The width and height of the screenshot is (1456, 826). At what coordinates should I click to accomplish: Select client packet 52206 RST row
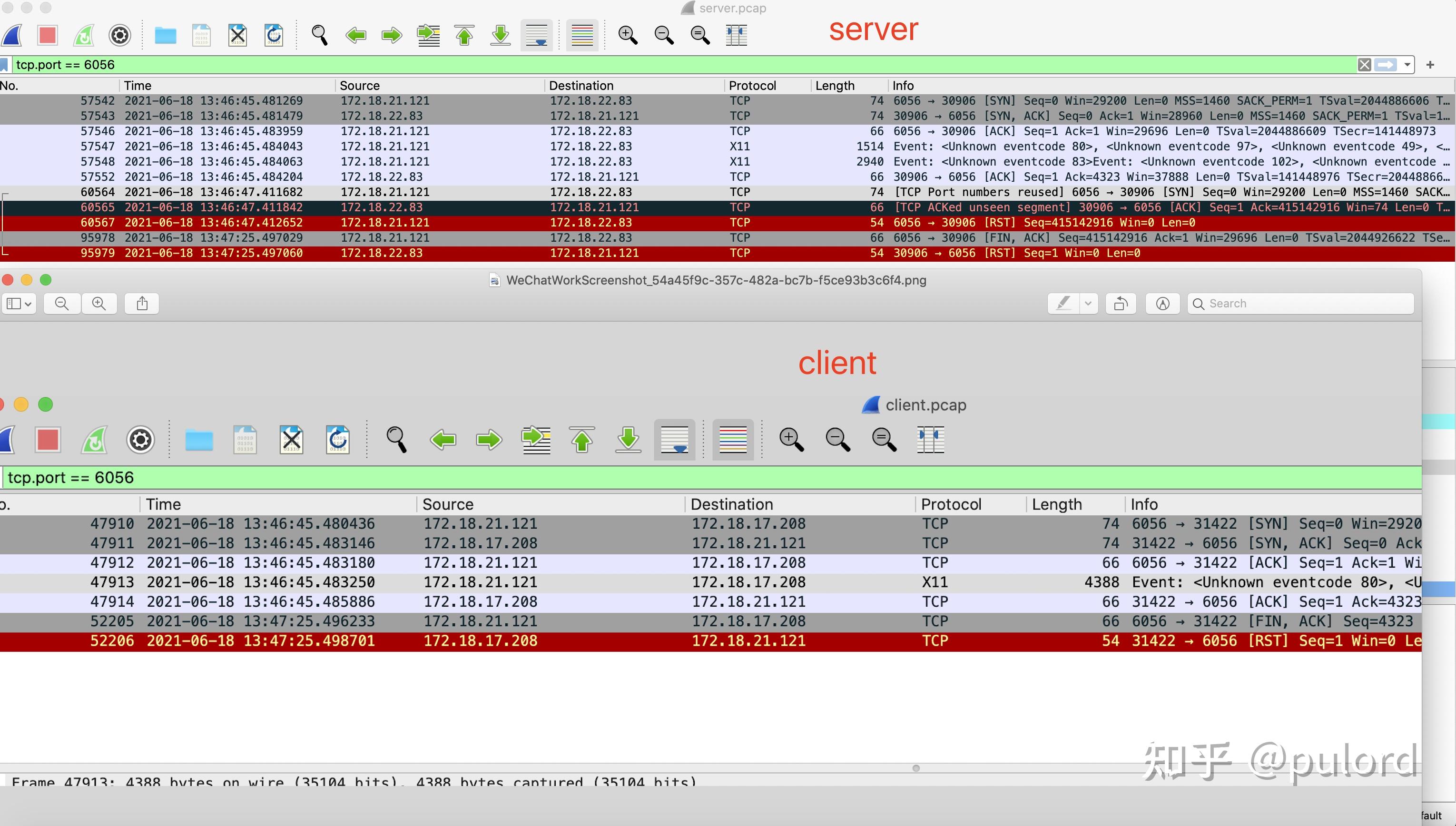point(711,641)
